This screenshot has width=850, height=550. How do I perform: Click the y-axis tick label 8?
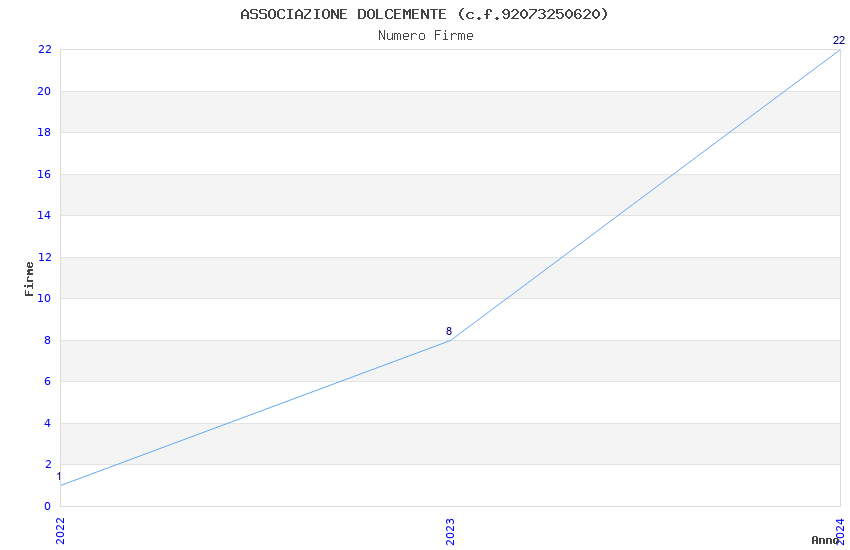click(x=48, y=340)
